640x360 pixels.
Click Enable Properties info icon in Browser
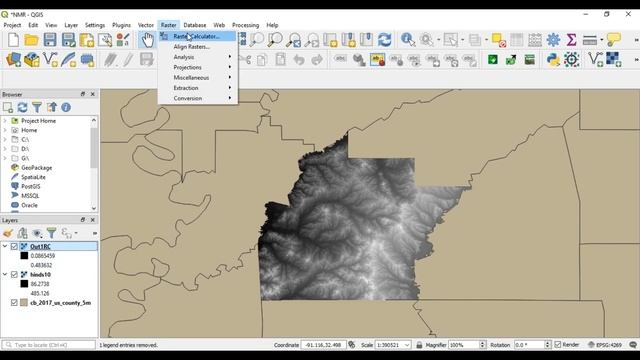66,107
